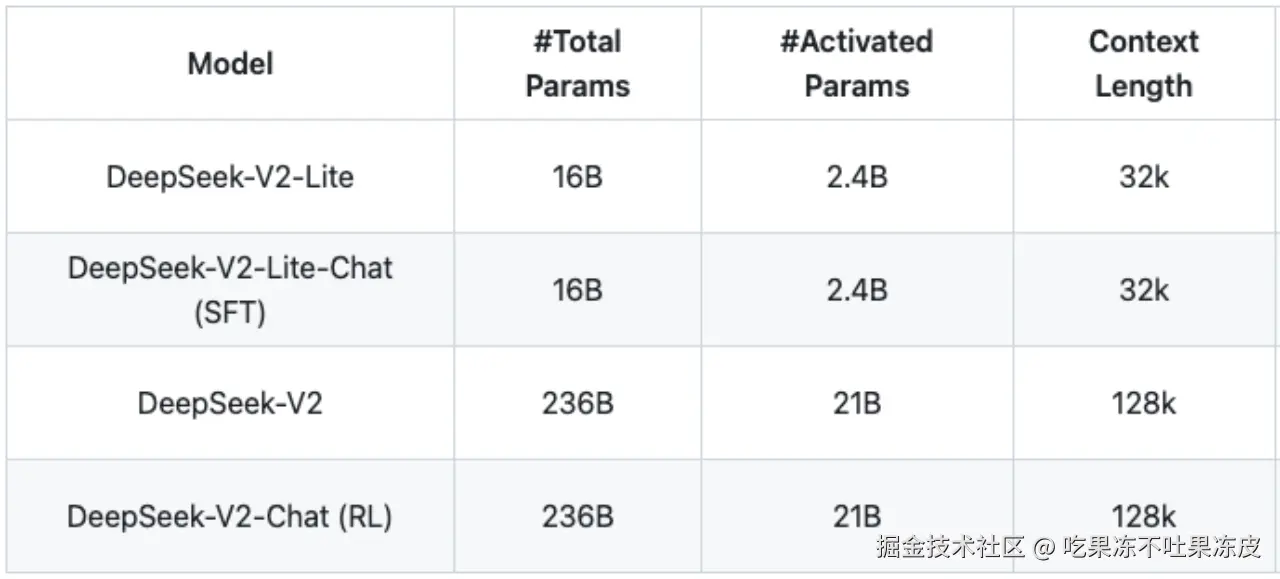Click the 掘金技术社区 watermark text

point(951,547)
